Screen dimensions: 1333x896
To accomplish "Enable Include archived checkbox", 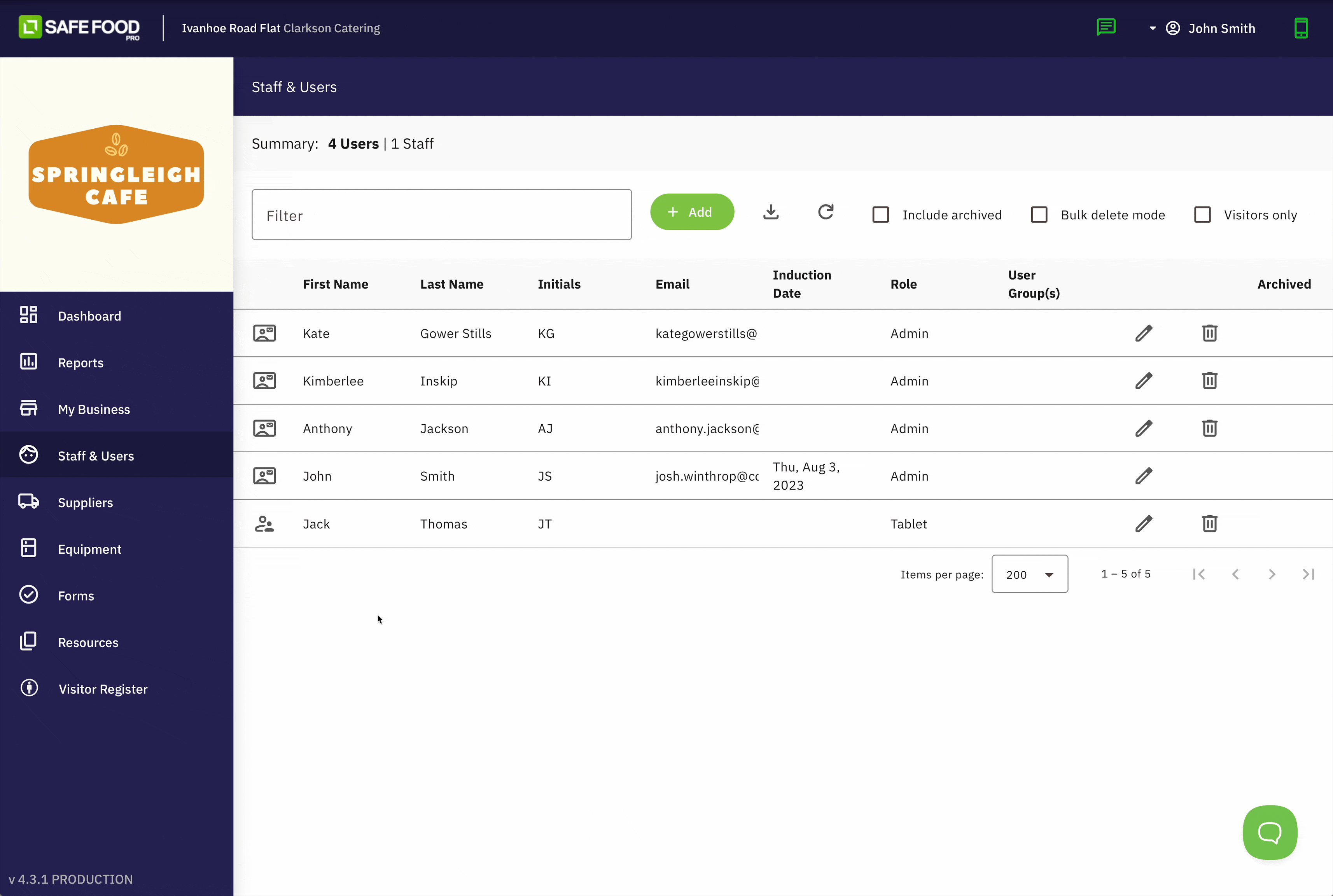I will [880, 215].
